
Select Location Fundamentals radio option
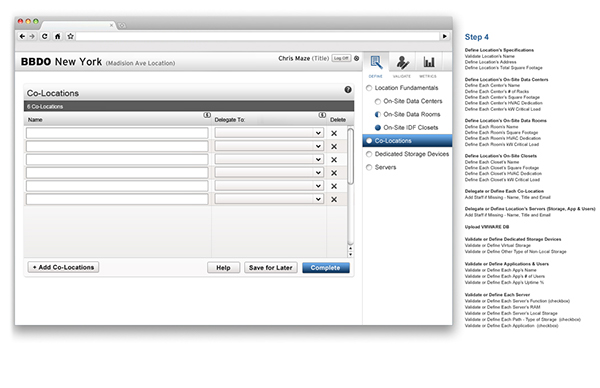coord(369,88)
